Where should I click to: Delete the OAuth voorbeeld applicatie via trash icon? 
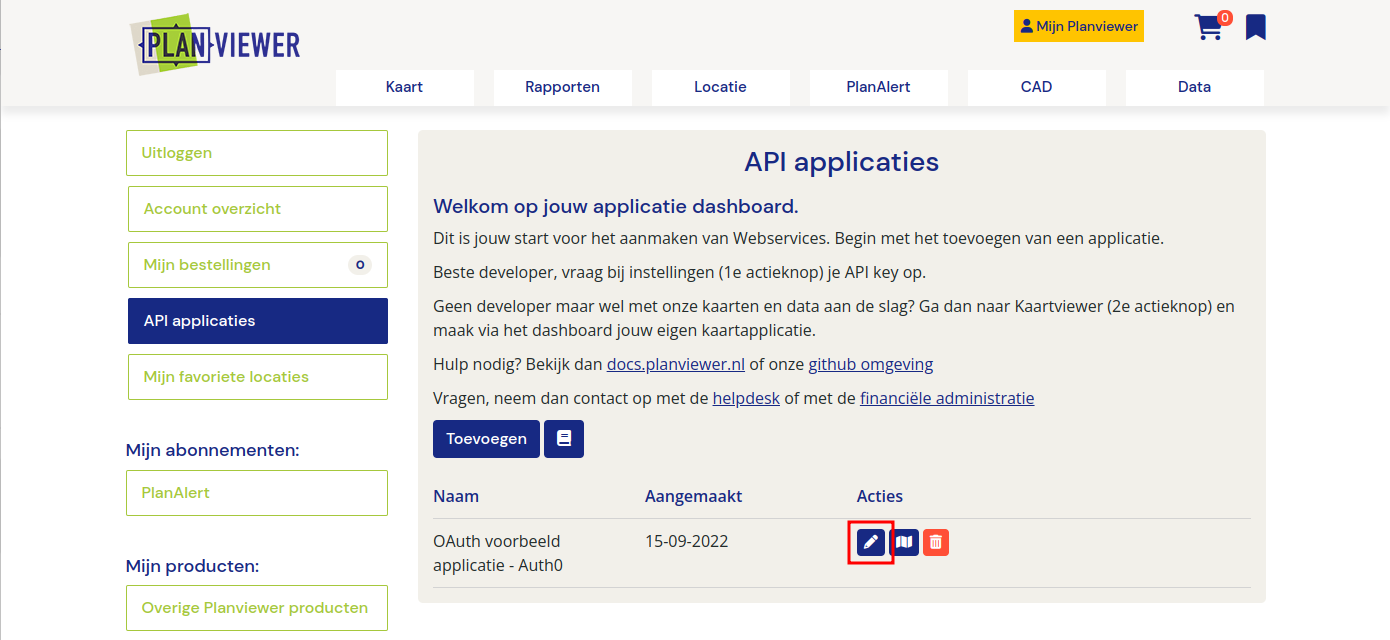point(935,541)
